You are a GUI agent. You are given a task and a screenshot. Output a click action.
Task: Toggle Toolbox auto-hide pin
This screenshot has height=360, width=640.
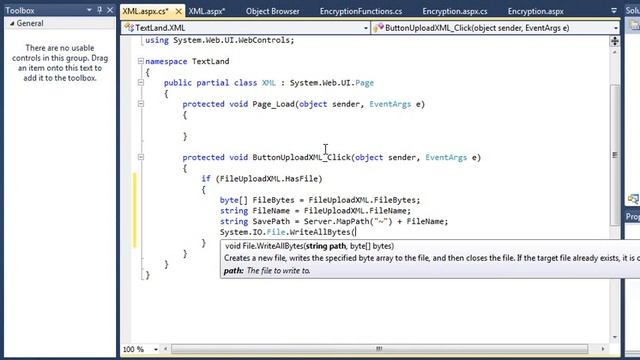point(100,10)
